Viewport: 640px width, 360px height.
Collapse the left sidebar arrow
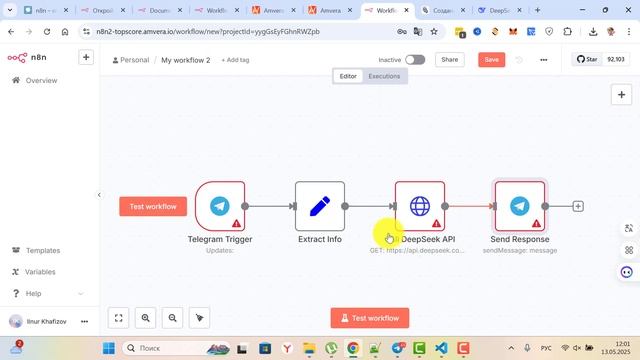[99, 195]
